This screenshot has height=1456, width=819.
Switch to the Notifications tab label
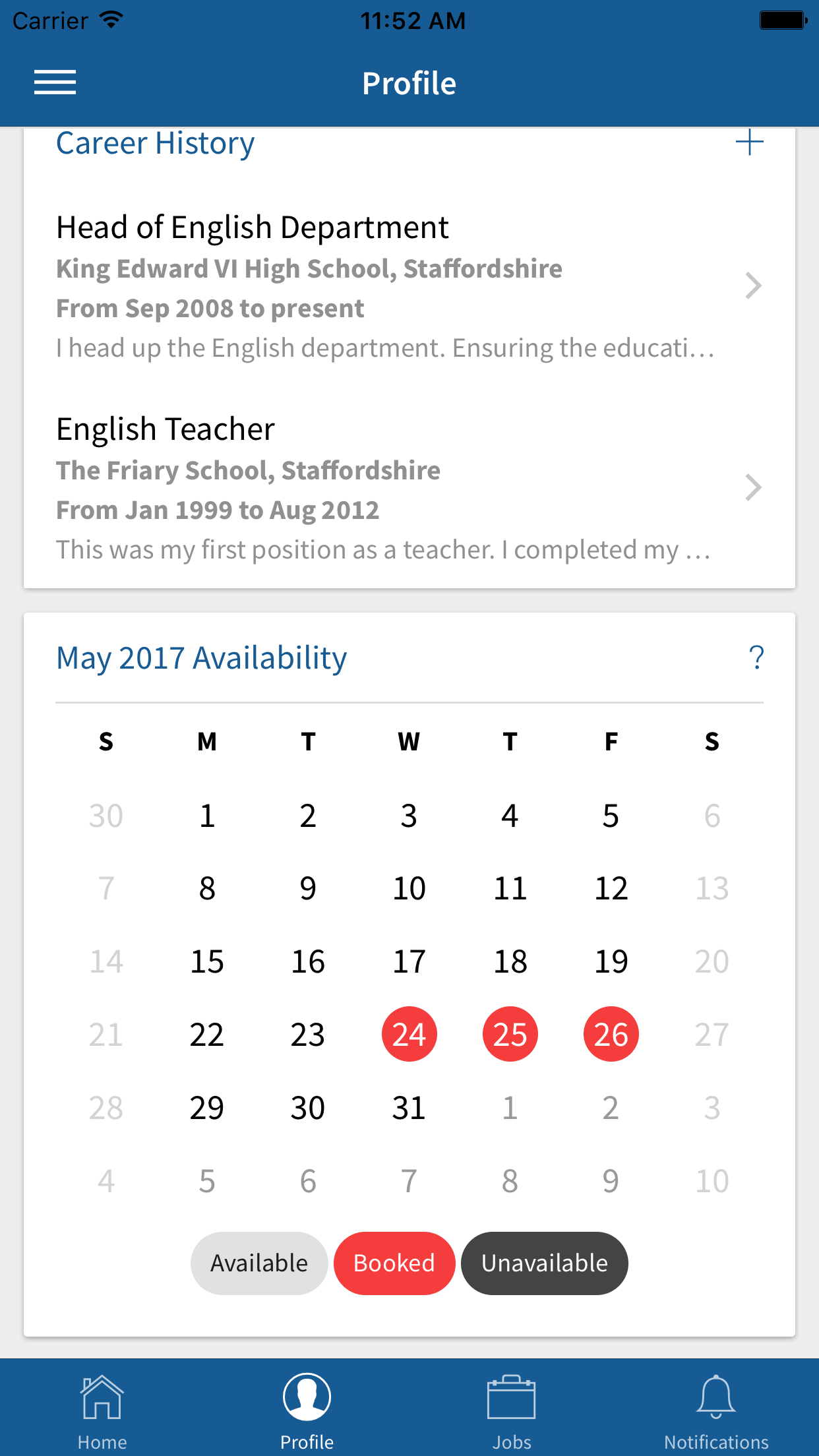(716, 1442)
